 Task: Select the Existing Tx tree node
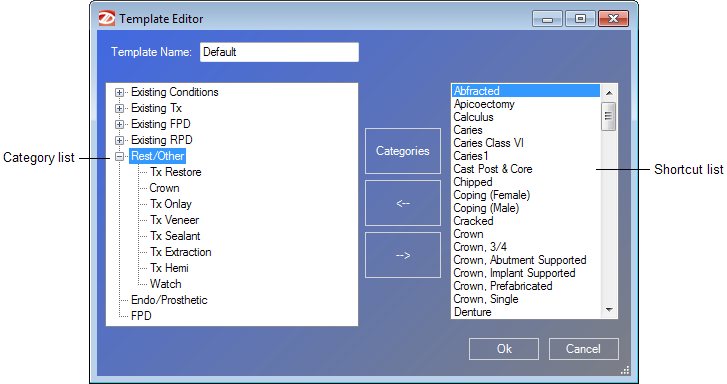click(x=156, y=108)
